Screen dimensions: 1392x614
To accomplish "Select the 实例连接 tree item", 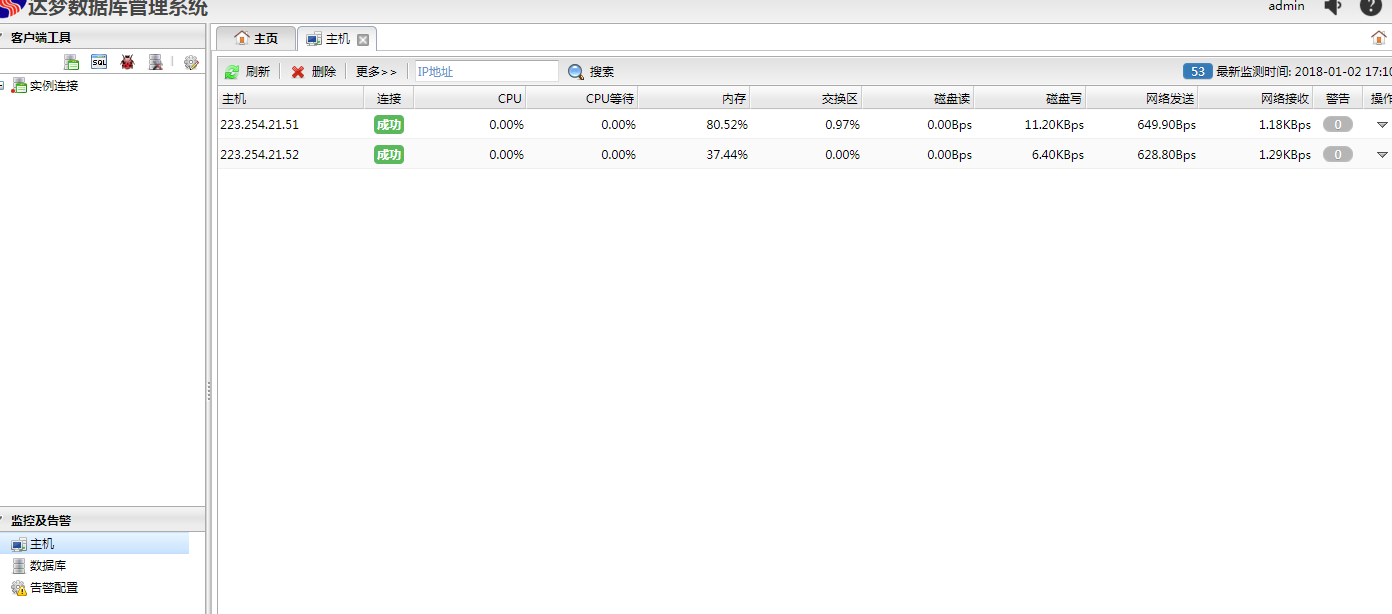I will click(54, 86).
